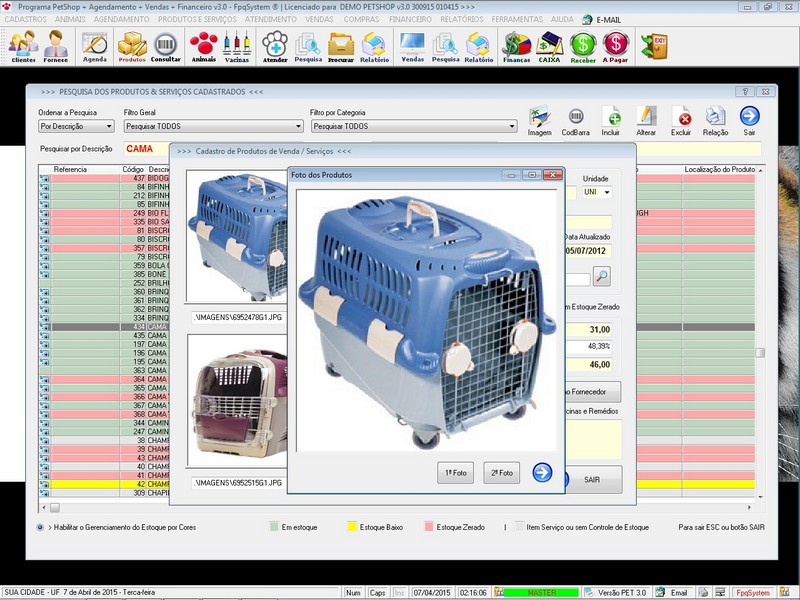Click the red A Pagar dollar icon
This screenshot has width=800, height=600.
[x=615, y=47]
